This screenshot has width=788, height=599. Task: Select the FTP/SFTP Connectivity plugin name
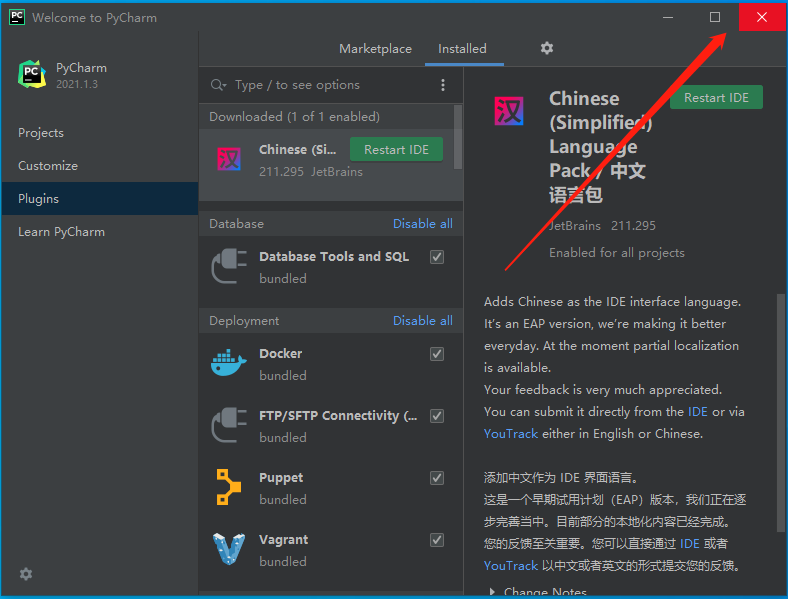pos(338,416)
